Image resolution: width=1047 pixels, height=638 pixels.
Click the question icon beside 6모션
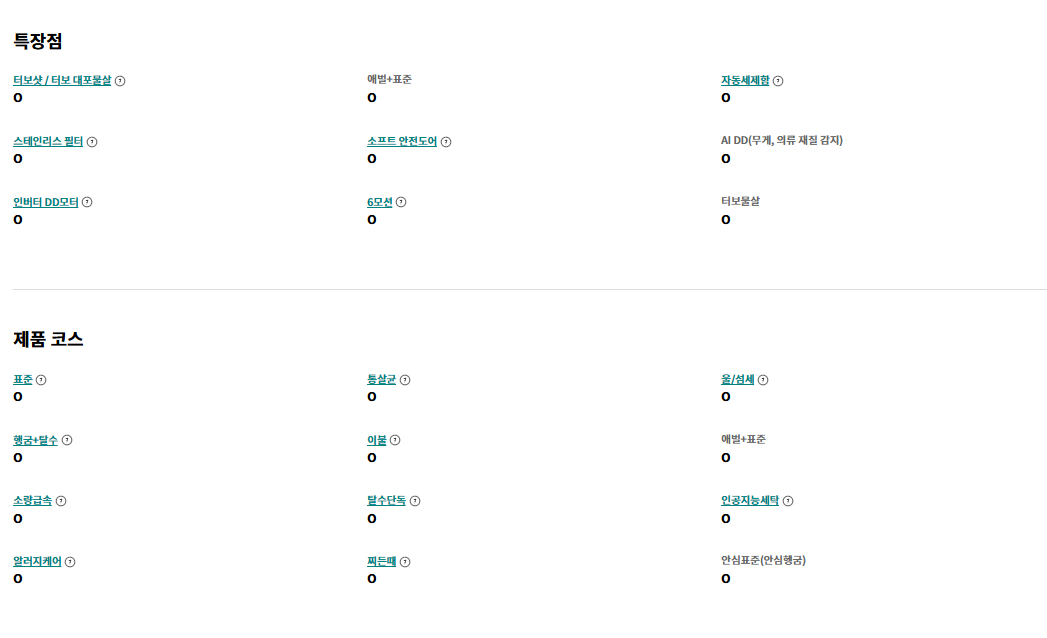(401, 202)
